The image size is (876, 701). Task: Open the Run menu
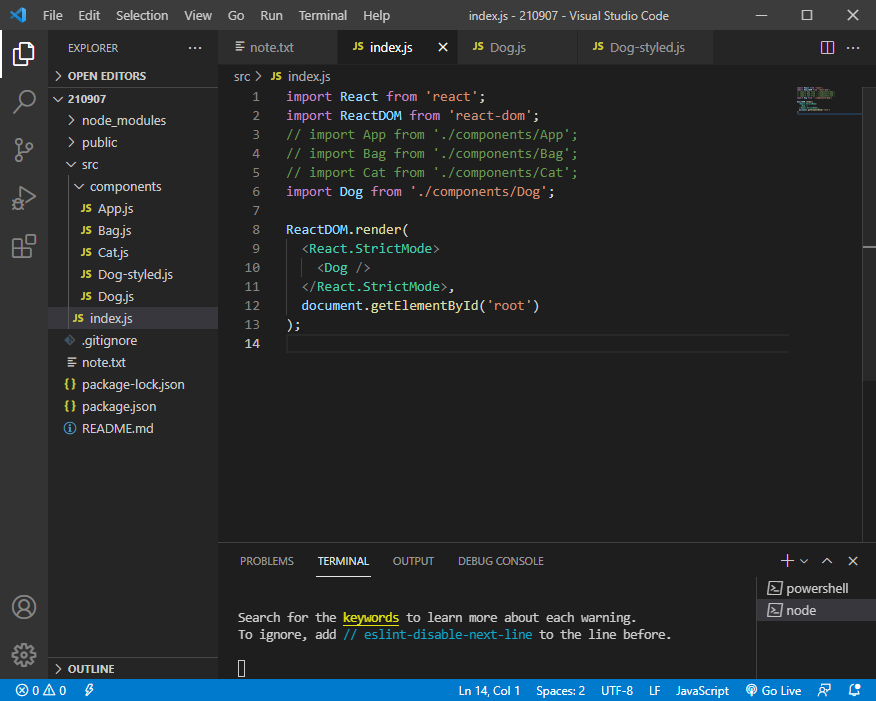point(271,16)
